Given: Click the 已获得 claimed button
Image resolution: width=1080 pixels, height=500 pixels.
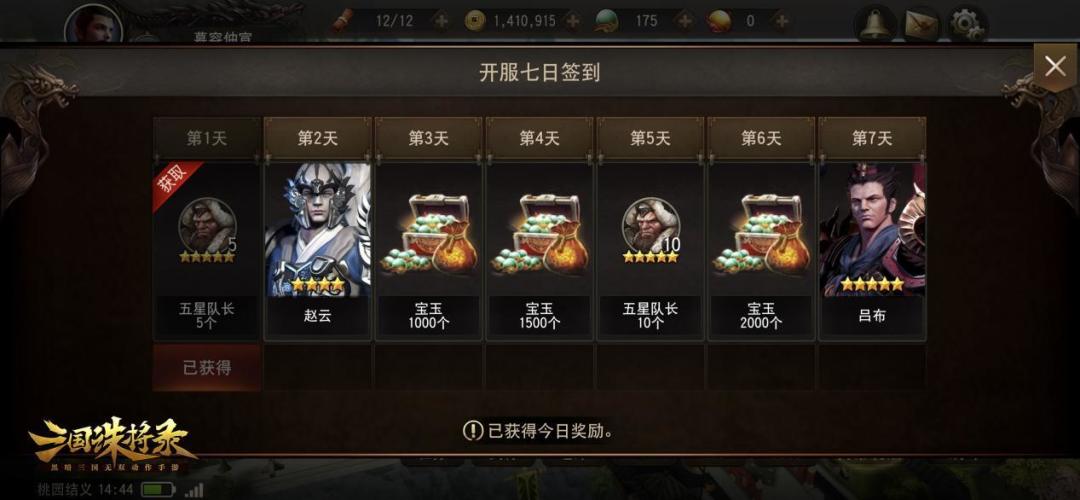Looking at the screenshot, I should click(x=207, y=368).
